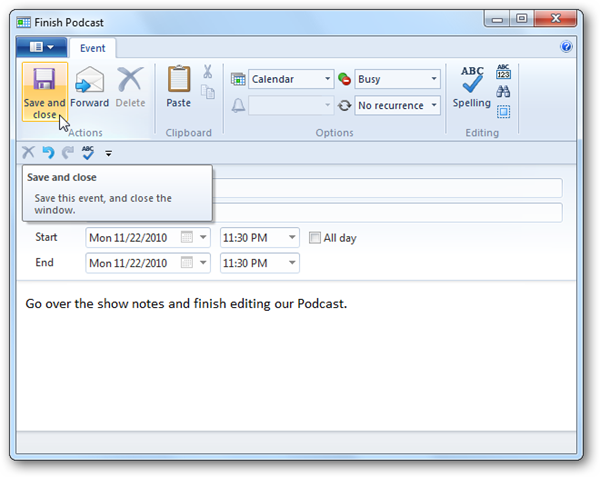Open the blue application menu button
Image resolution: width=600 pixels, height=477 pixels.
tap(42, 47)
